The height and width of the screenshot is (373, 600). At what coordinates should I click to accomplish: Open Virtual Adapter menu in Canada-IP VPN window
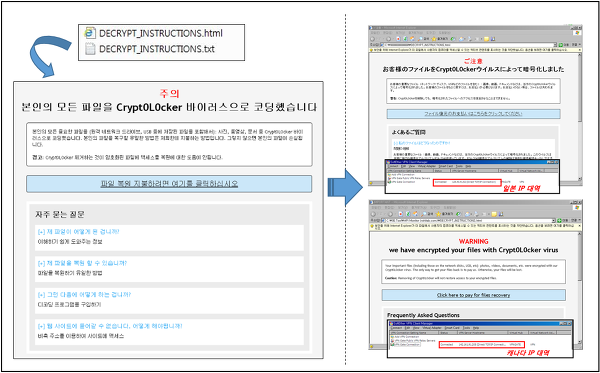tap(432, 328)
